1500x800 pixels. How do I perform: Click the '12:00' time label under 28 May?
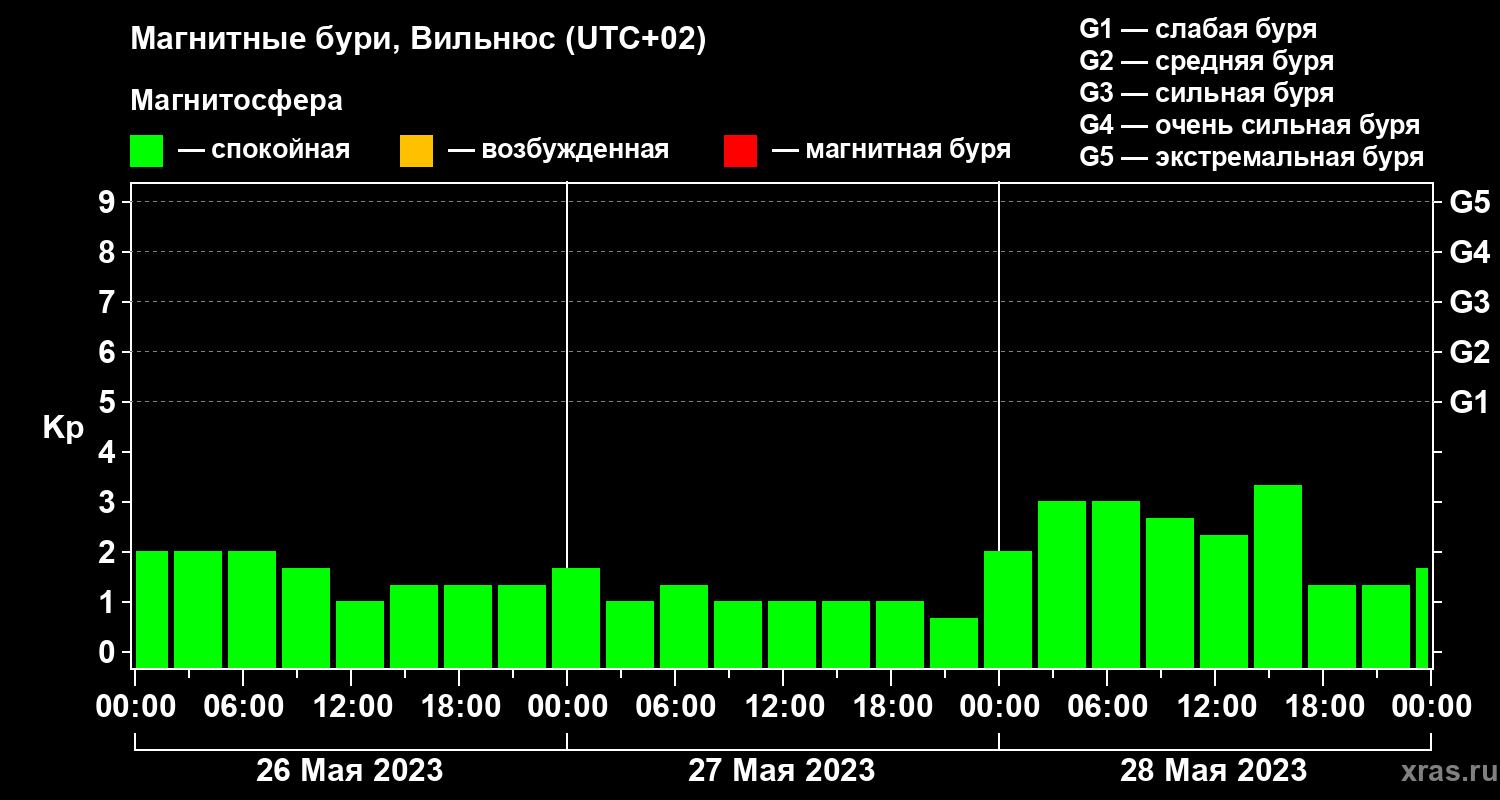tap(1215, 706)
